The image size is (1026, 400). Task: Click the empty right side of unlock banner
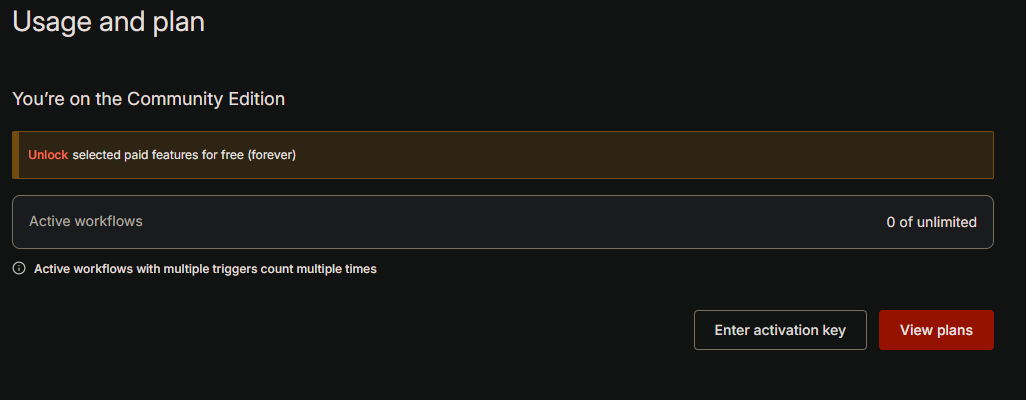(650, 155)
